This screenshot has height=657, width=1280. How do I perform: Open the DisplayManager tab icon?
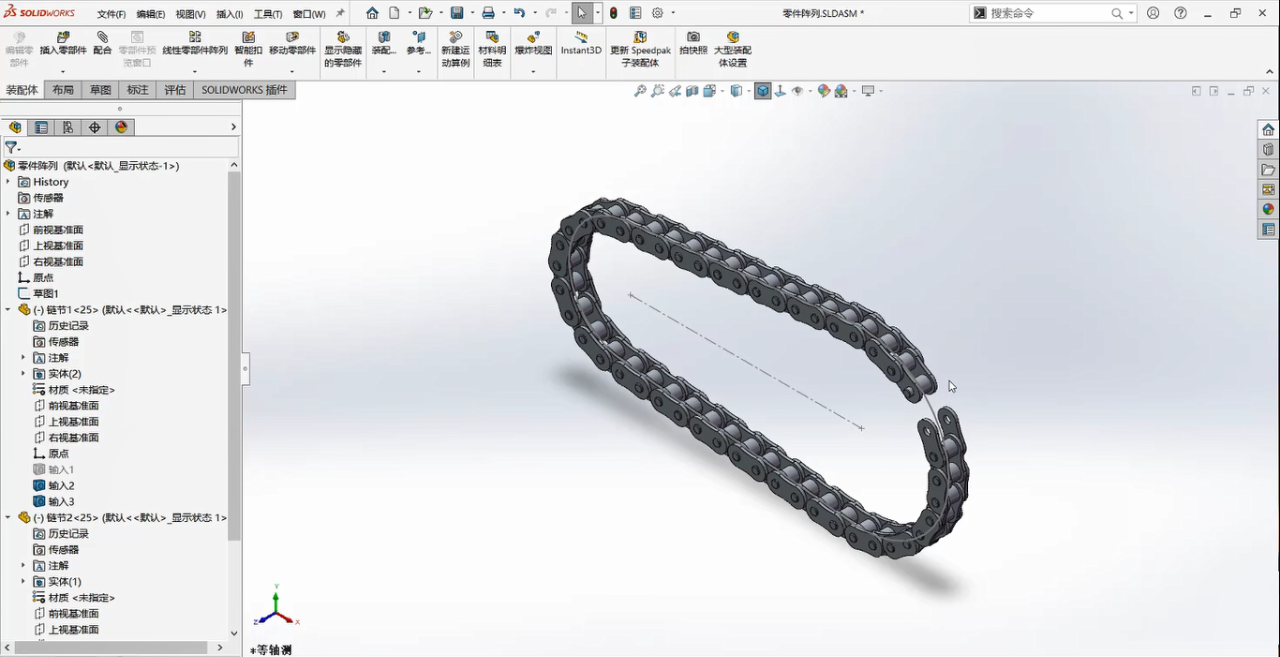click(x=121, y=127)
